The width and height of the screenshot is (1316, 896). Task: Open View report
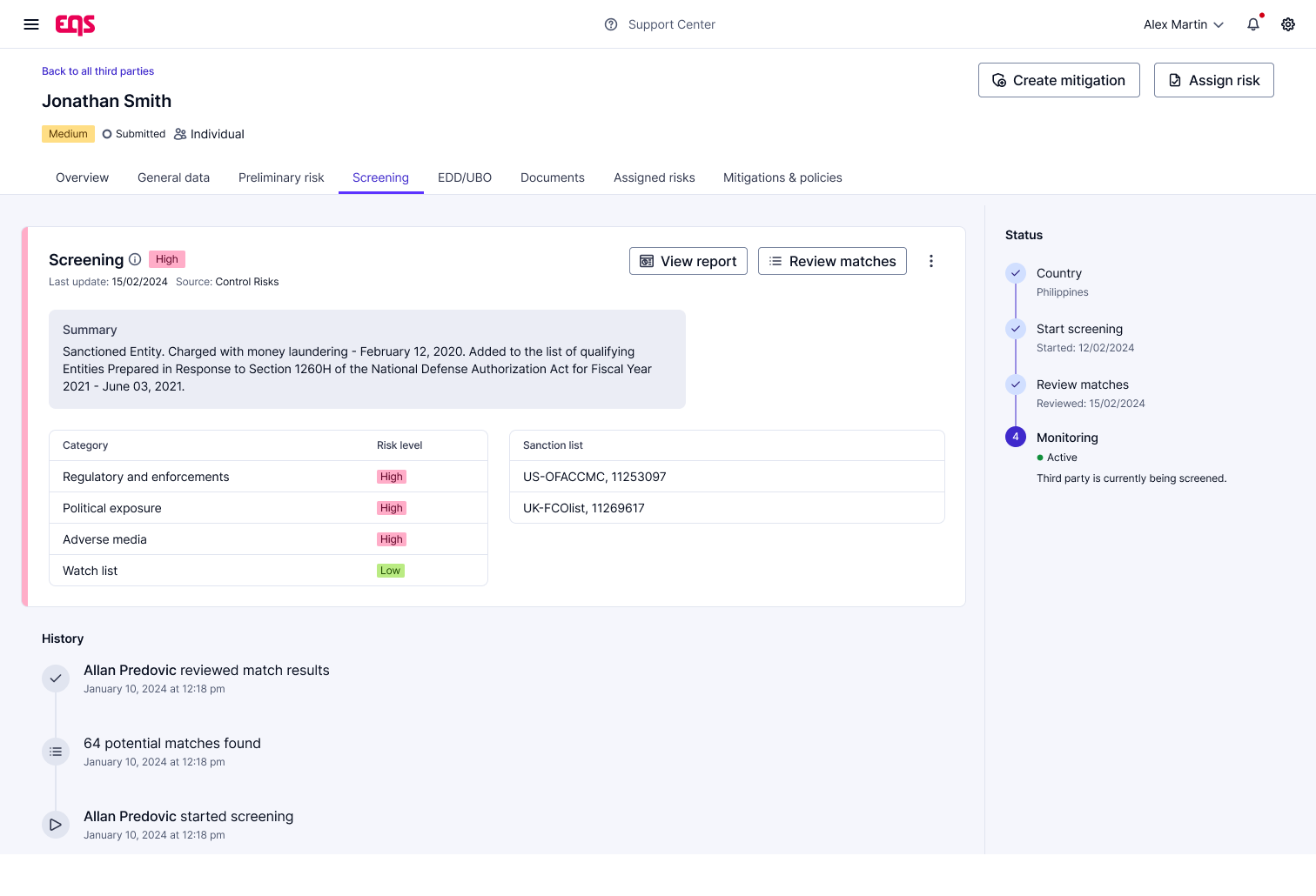click(x=688, y=261)
